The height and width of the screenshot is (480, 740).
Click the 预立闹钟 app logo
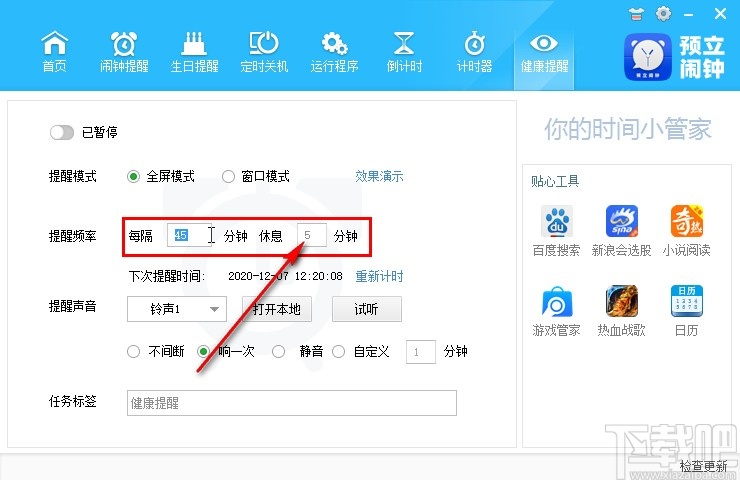[648, 57]
